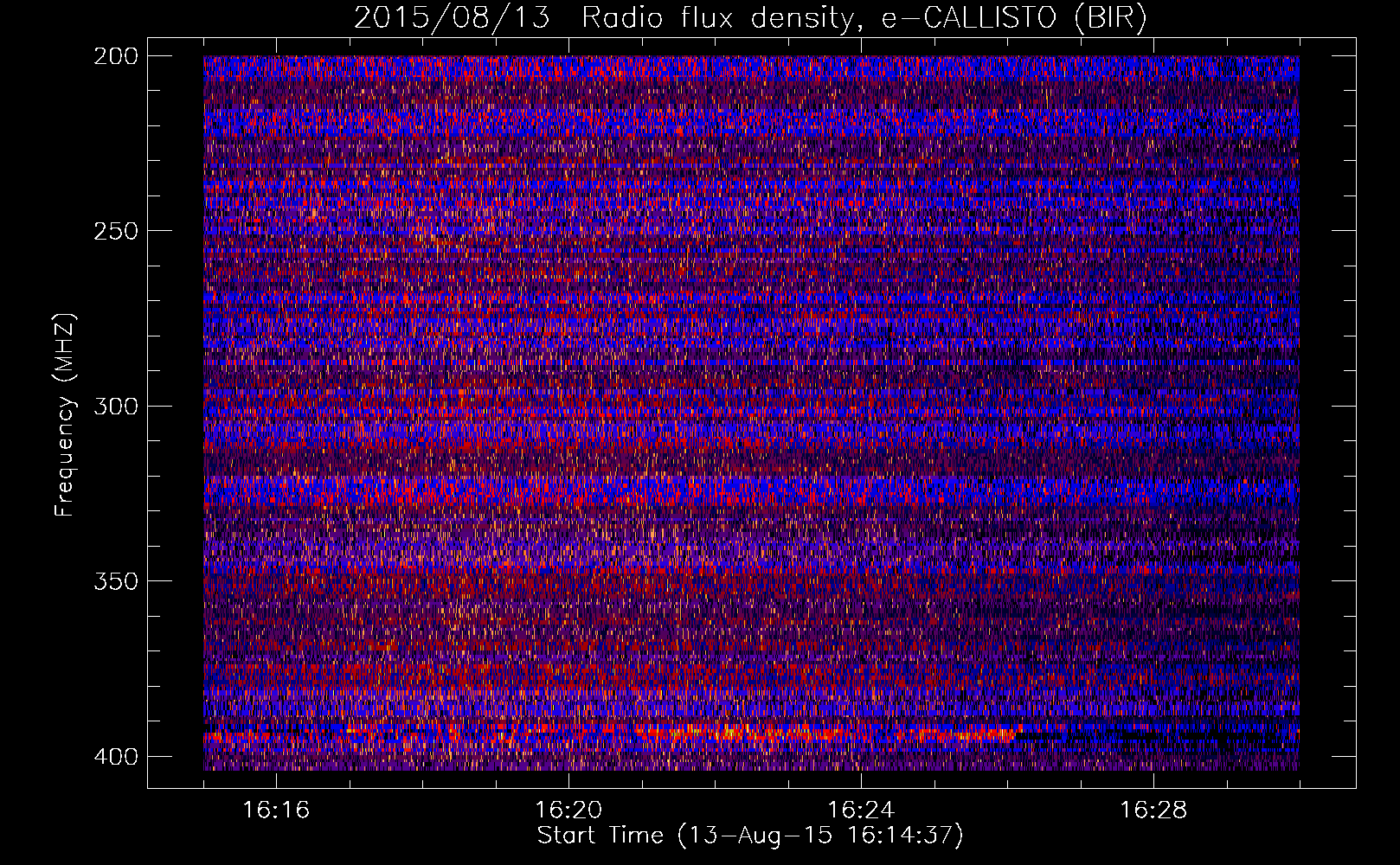This screenshot has width=1400, height=865.
Task: Click the 400 frequency tick label
Action: (115, 756)
